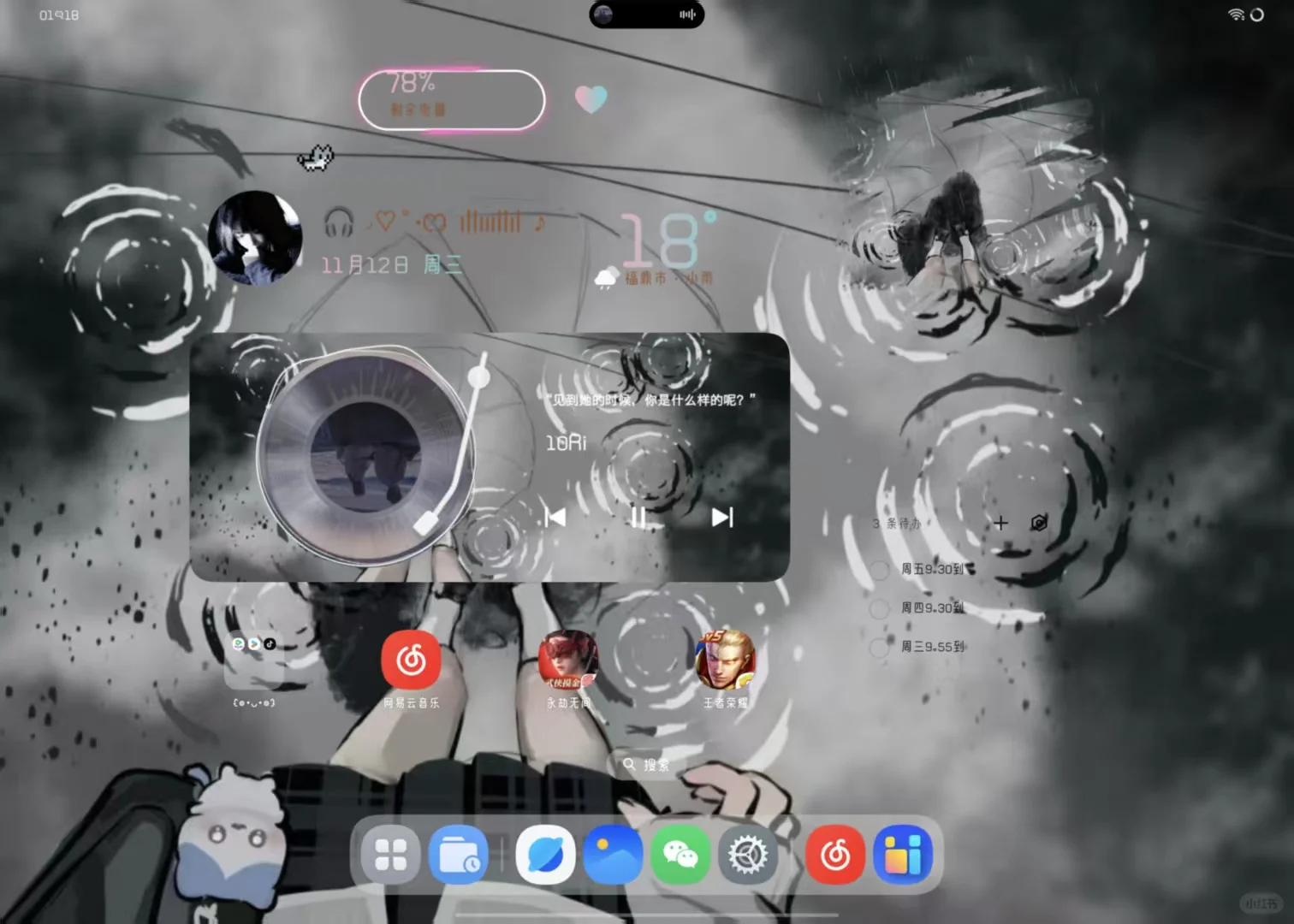Tap the rain cloud weather icon
This screenshot has width=1294, height=924.
[606, 277]
